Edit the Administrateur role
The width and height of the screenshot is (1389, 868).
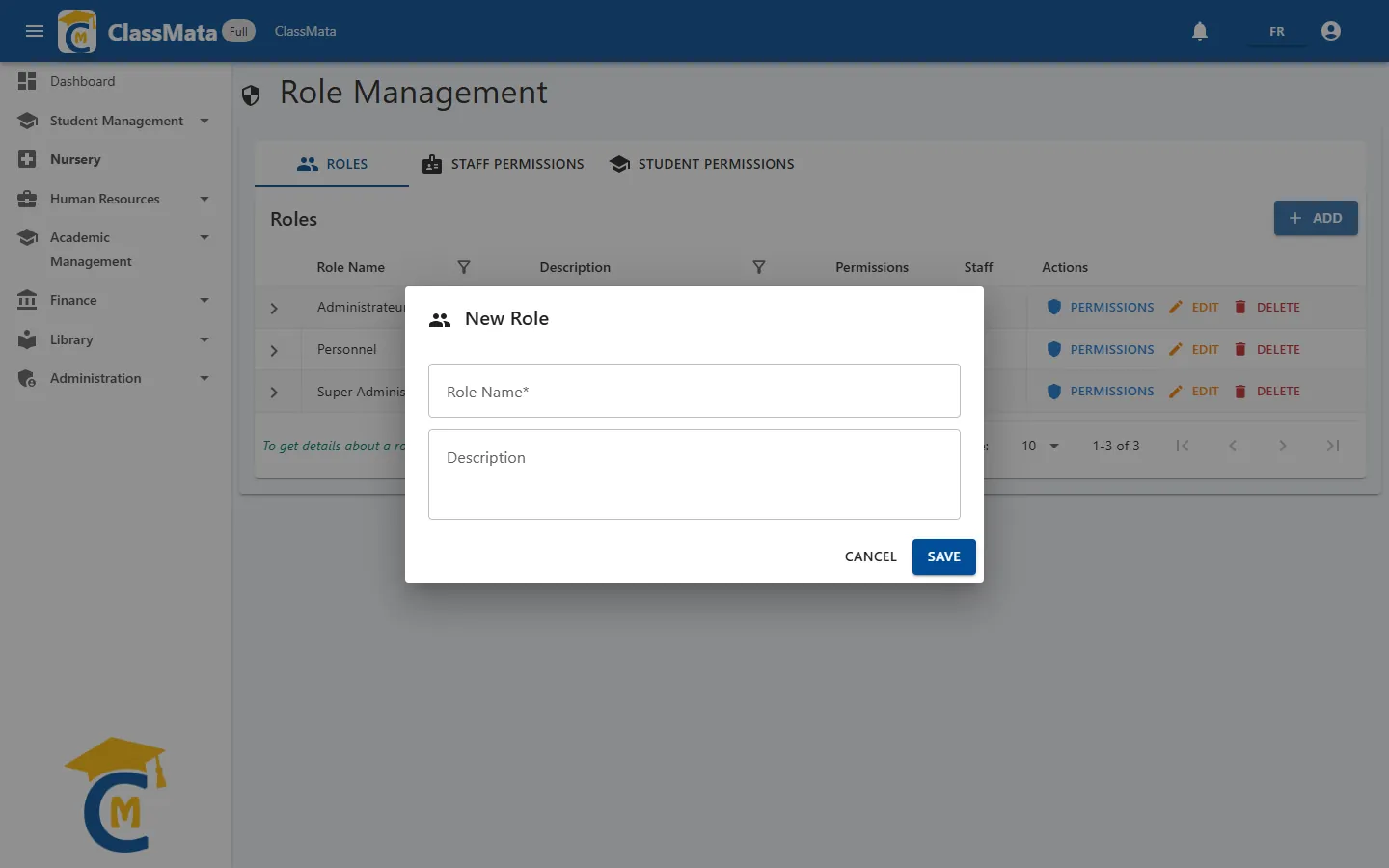coord(1194,307)
